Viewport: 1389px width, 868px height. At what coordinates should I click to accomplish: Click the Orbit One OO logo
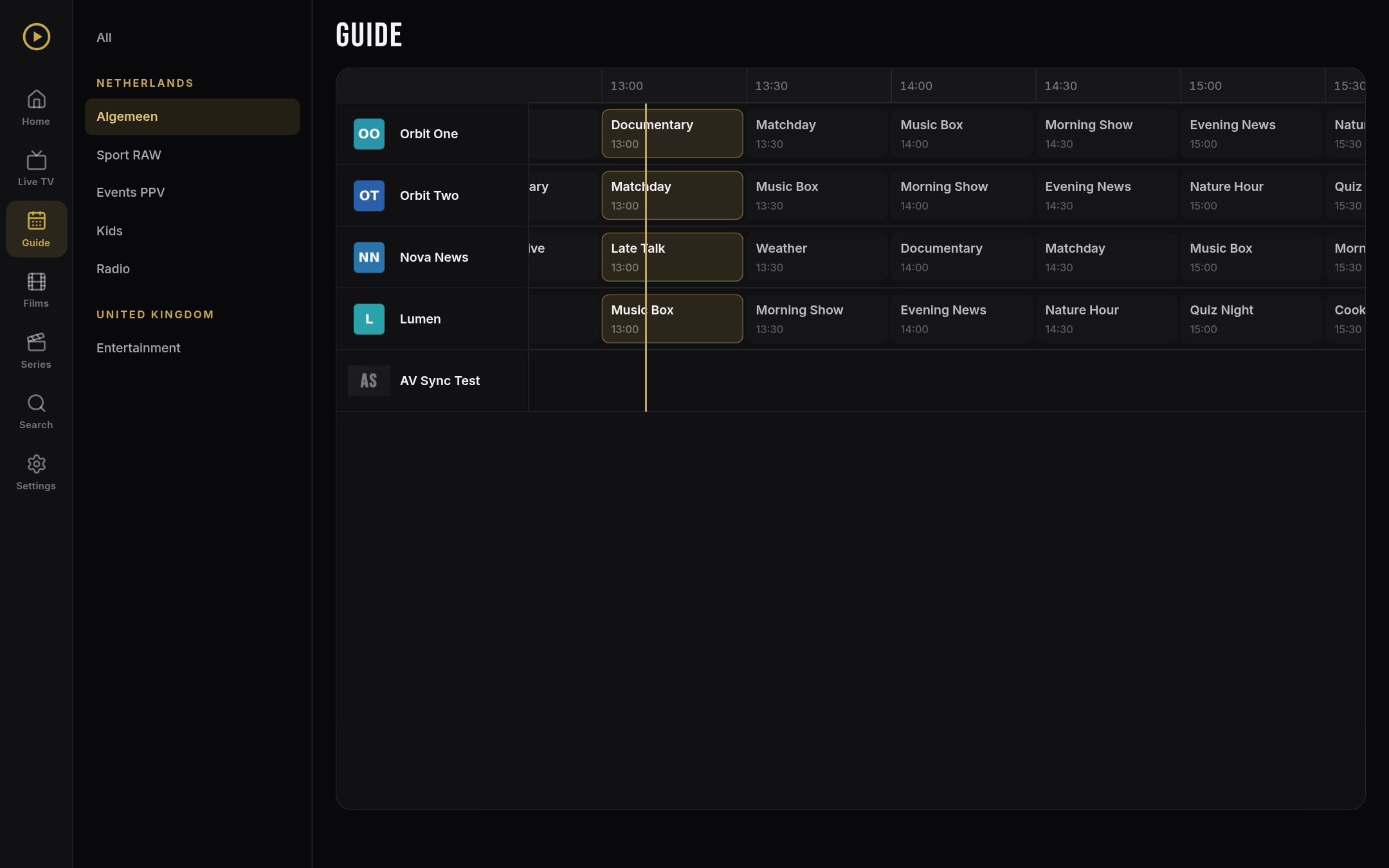coord(369,134)
